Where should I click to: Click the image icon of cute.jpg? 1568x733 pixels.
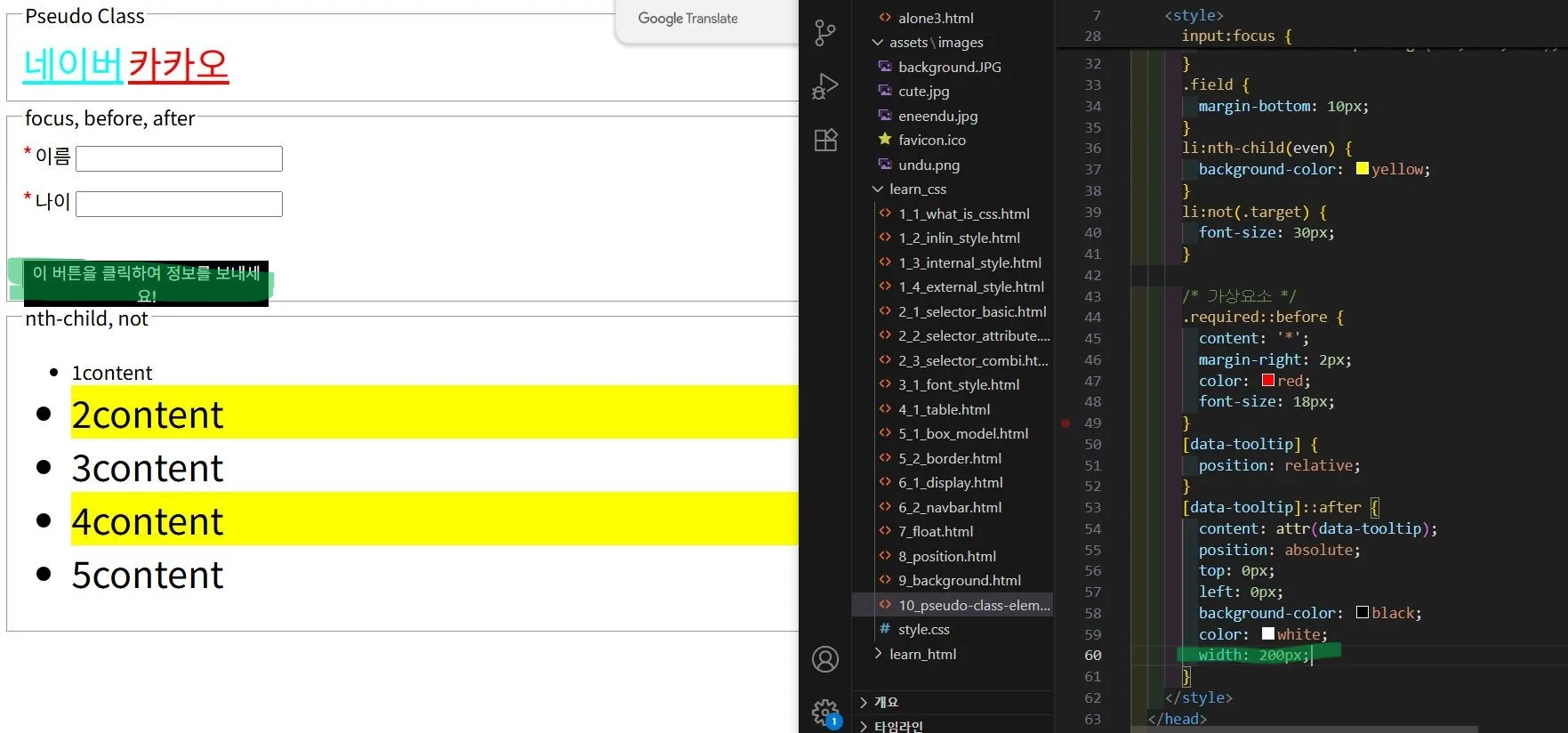click(885, 91)
